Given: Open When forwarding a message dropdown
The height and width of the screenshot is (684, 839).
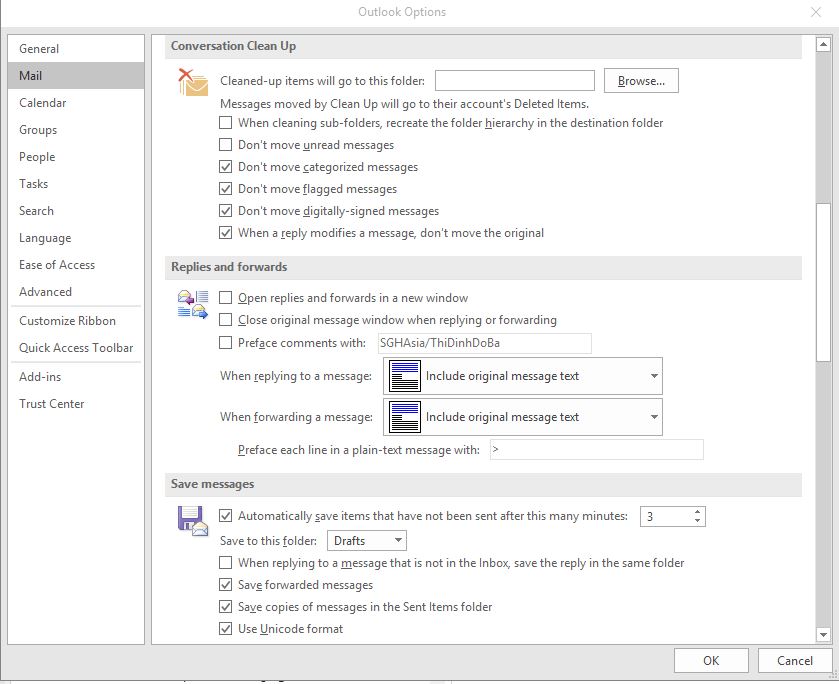Looking at the screenshot, I should [x=523, y=417].
